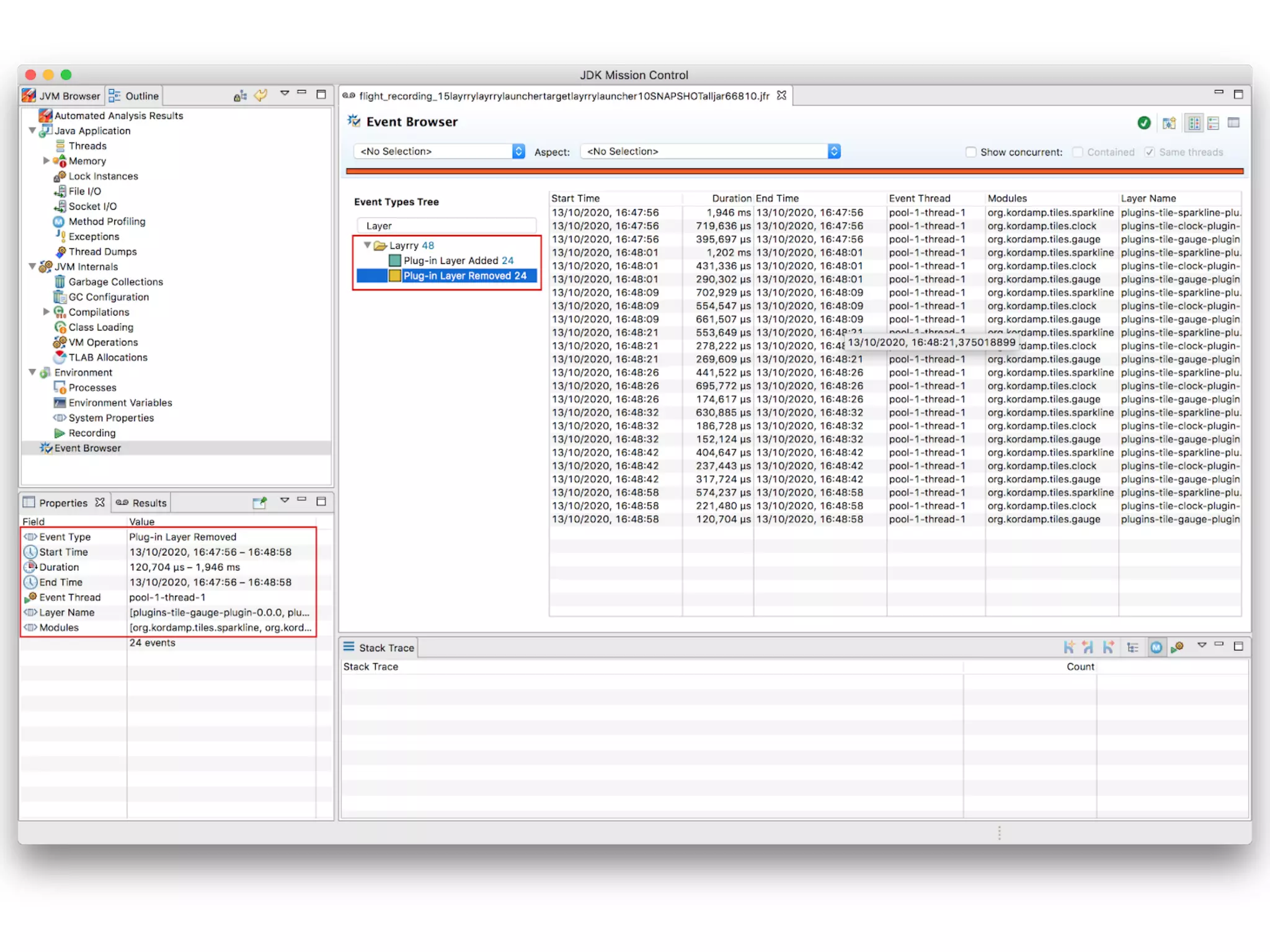1270x952 pixels.
Task: Open the Aspect dropdown
Action: (x=710, y=151)
